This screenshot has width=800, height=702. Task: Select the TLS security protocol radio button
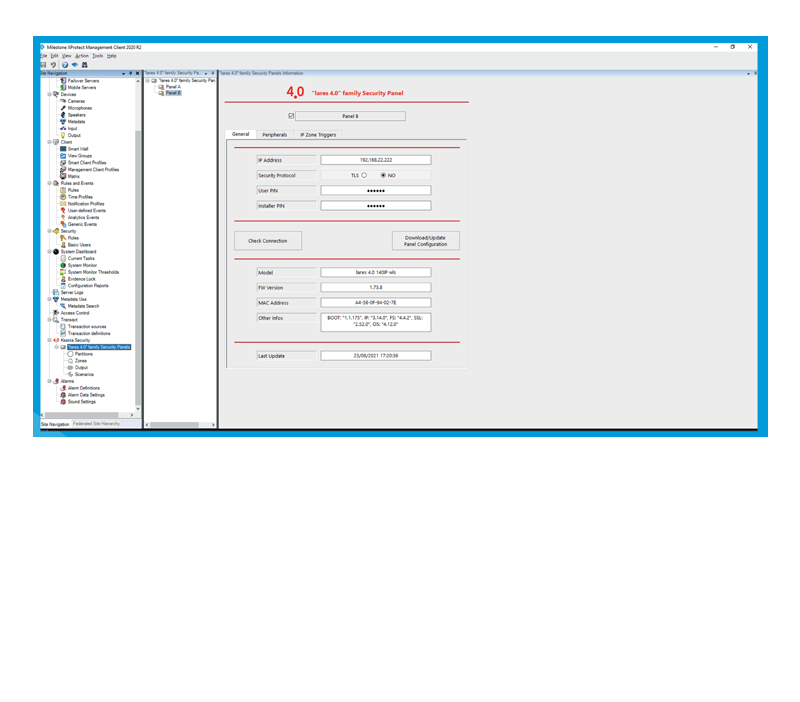tap(364, 175)
